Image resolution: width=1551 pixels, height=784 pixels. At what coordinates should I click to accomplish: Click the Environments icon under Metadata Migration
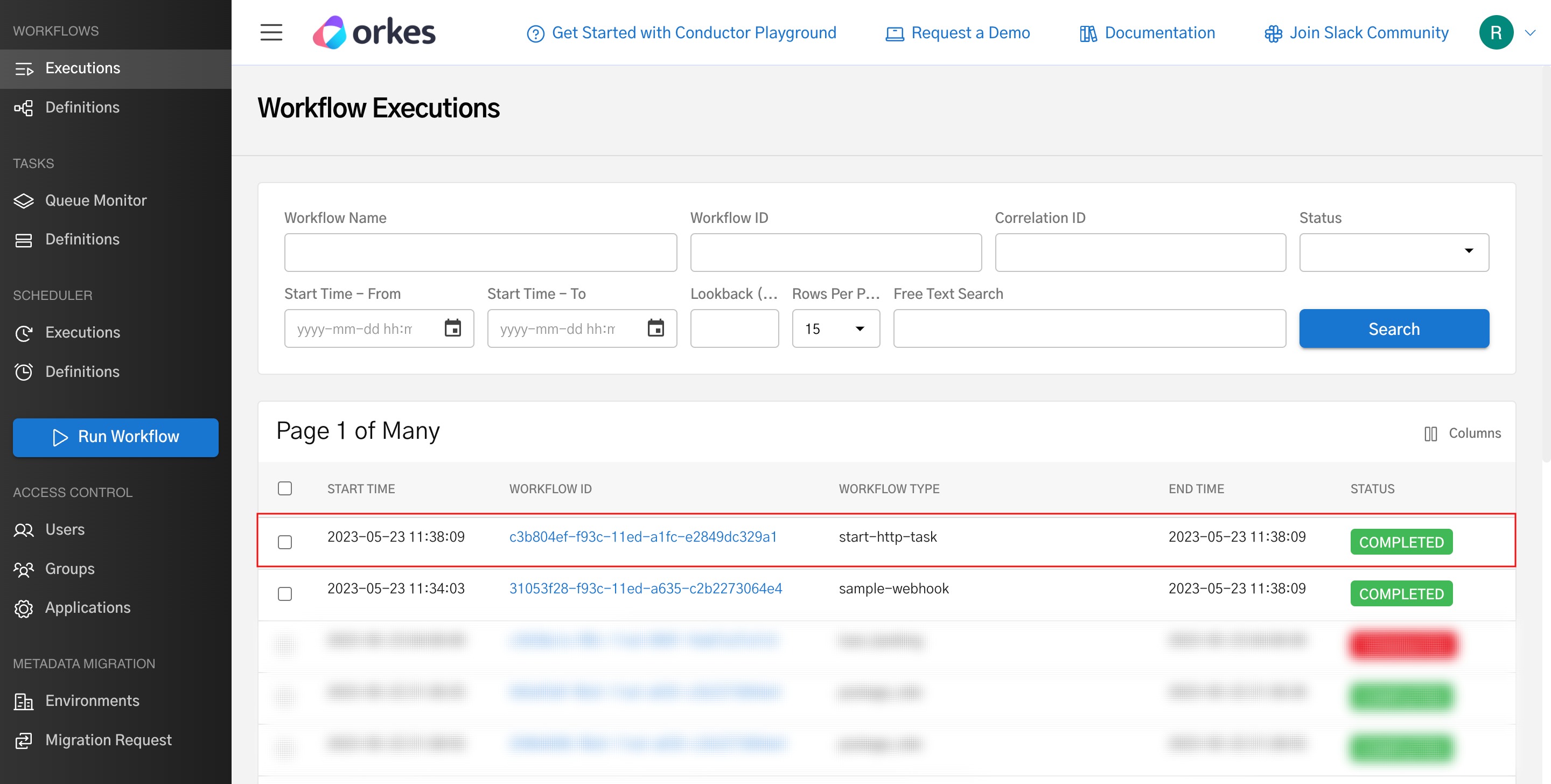(x=24, y=701)
